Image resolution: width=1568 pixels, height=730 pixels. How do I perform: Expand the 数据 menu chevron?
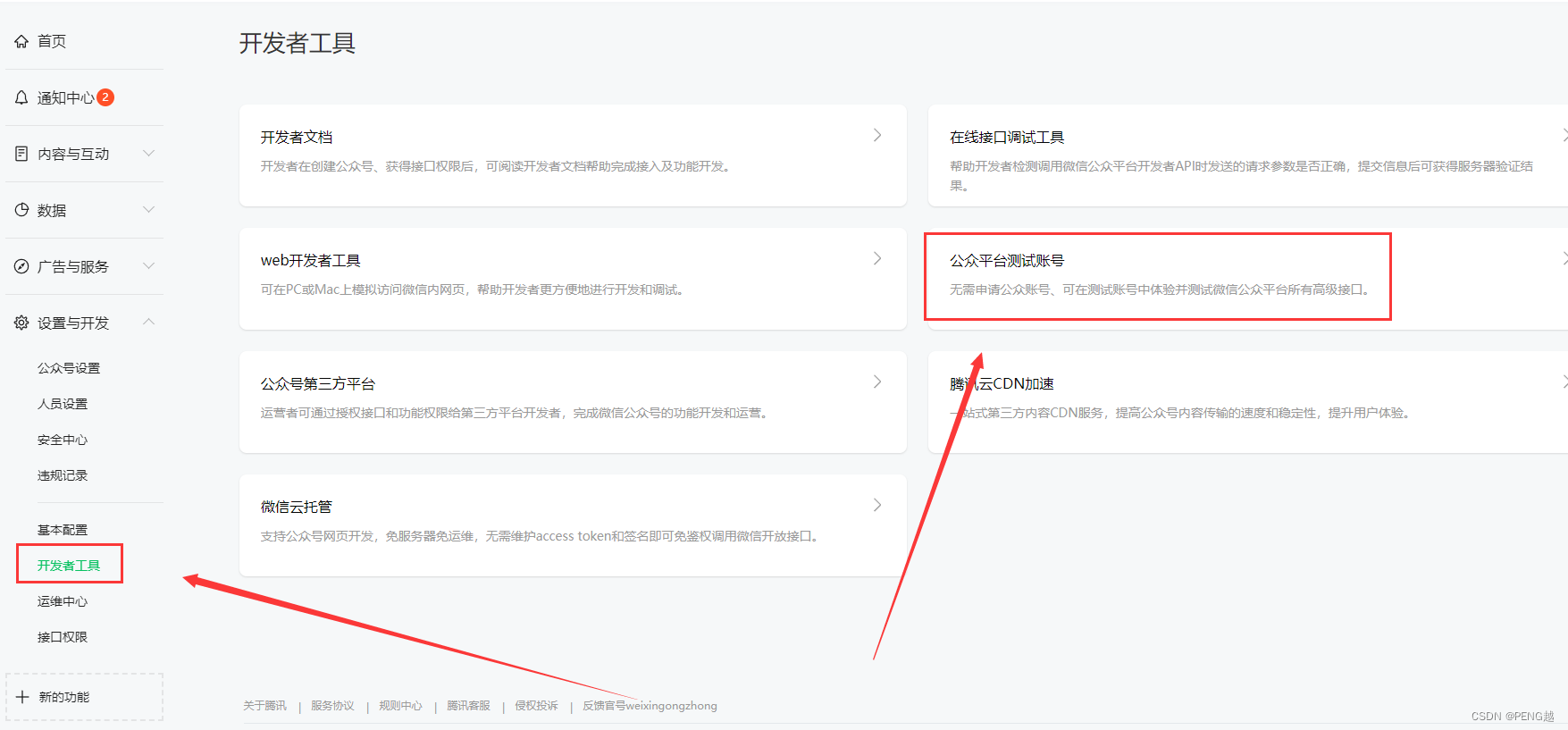pos(149,210)
